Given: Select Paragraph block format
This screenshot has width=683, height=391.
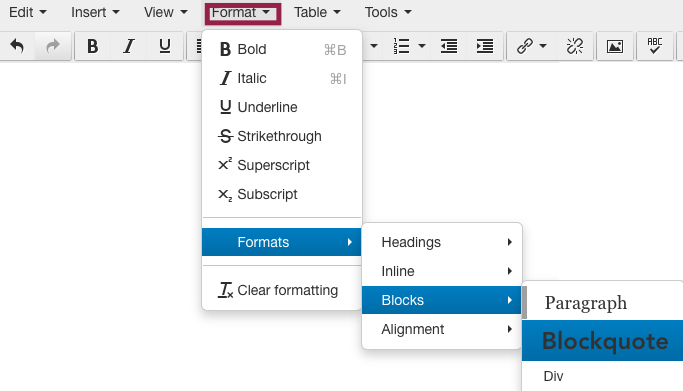Looking at the screenshot, I should click(603, 303).
